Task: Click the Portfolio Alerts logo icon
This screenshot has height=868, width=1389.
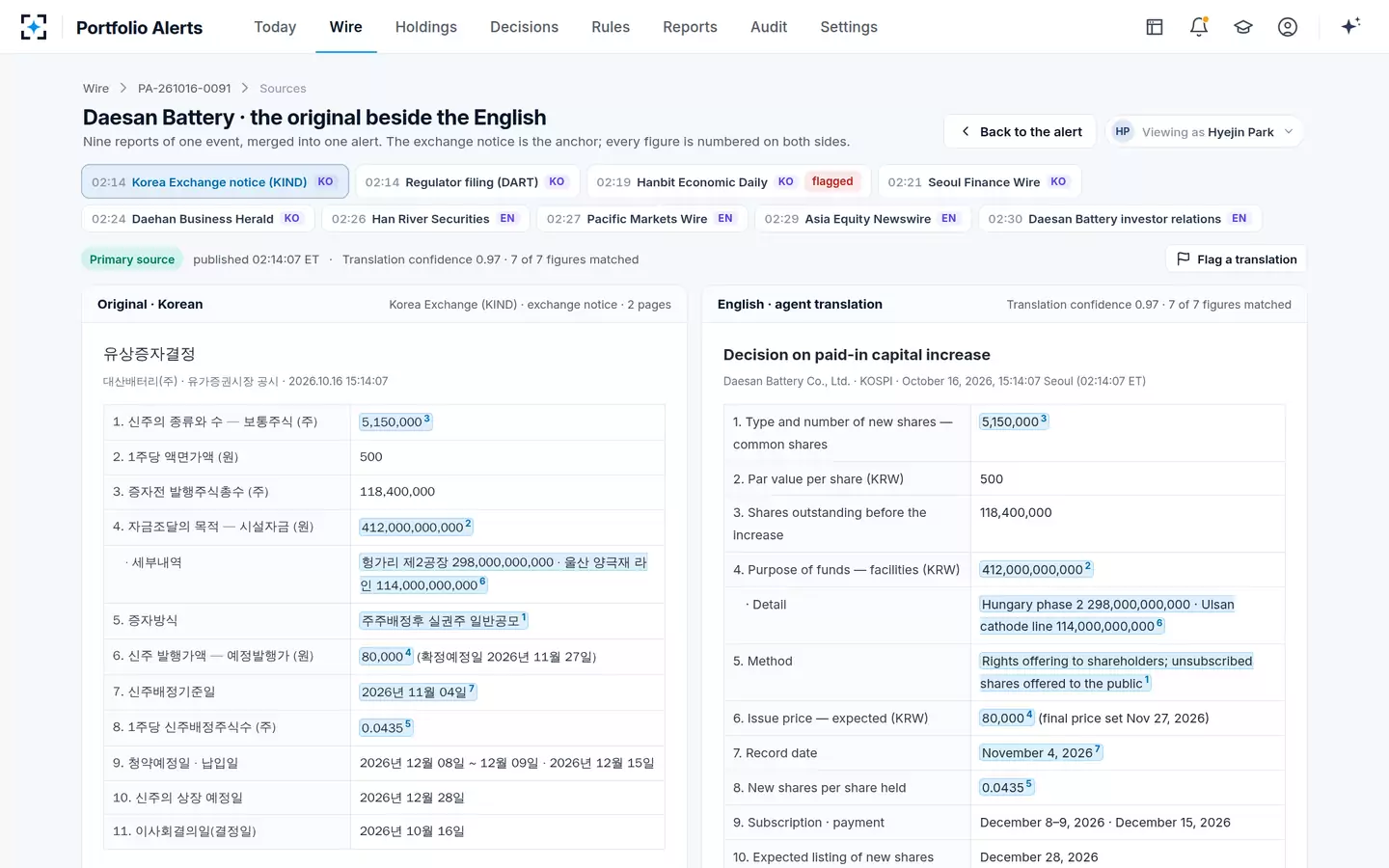Action: point(34,27)
